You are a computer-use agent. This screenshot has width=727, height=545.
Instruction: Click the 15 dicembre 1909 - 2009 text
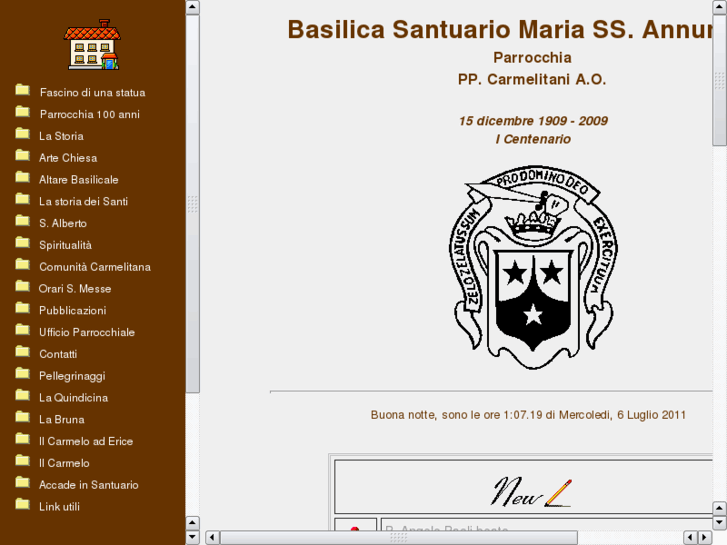tap(533, 121)
